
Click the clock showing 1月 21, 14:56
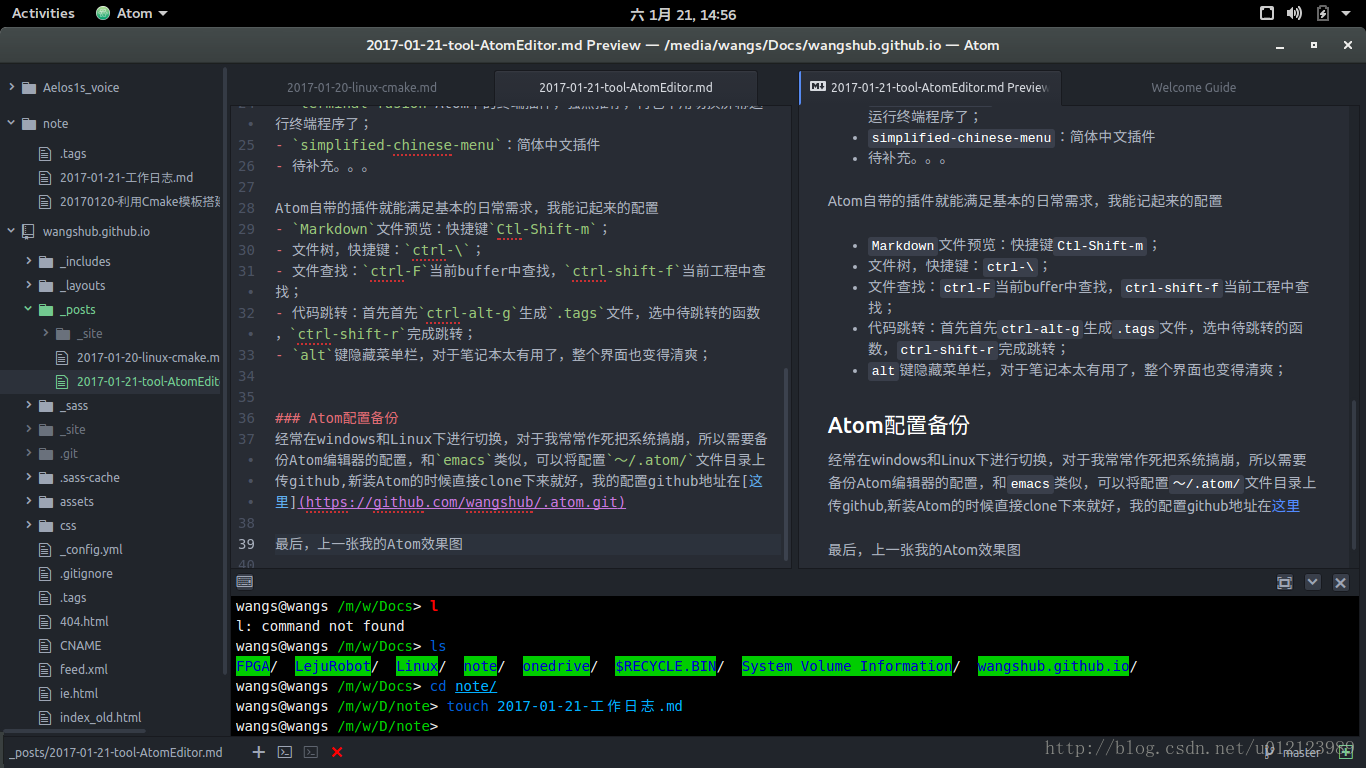coord(683,14)
